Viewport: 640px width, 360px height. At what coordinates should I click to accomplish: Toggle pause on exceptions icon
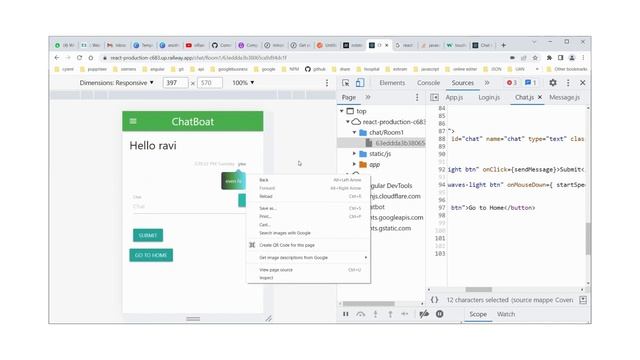440,314
